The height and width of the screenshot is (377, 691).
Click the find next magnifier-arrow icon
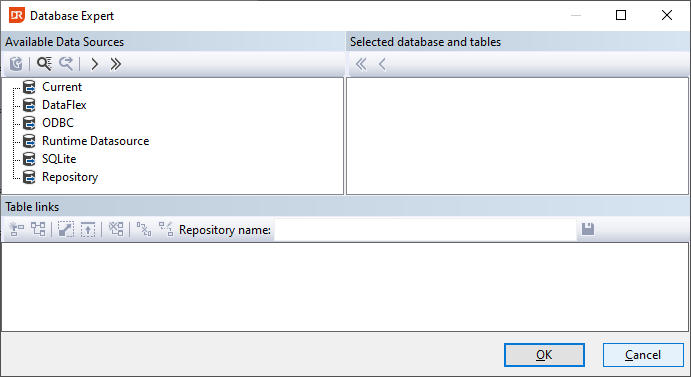click(x=66, y=64)
